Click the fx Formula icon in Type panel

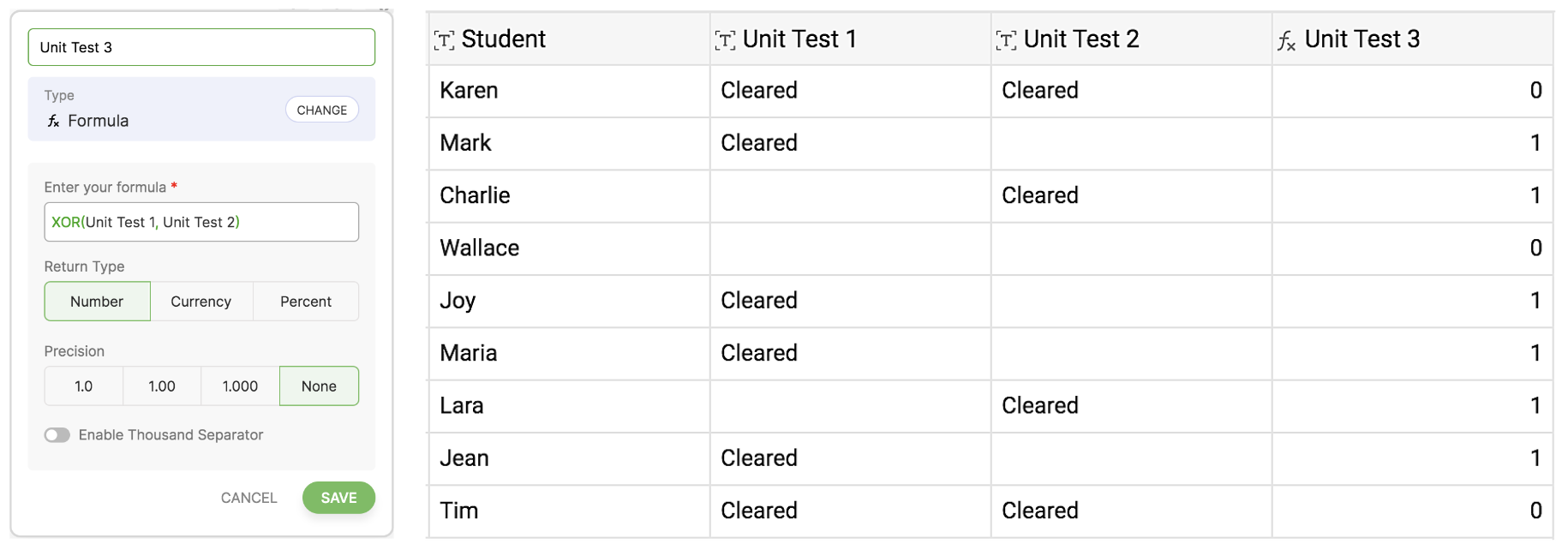tap(53, 121)
